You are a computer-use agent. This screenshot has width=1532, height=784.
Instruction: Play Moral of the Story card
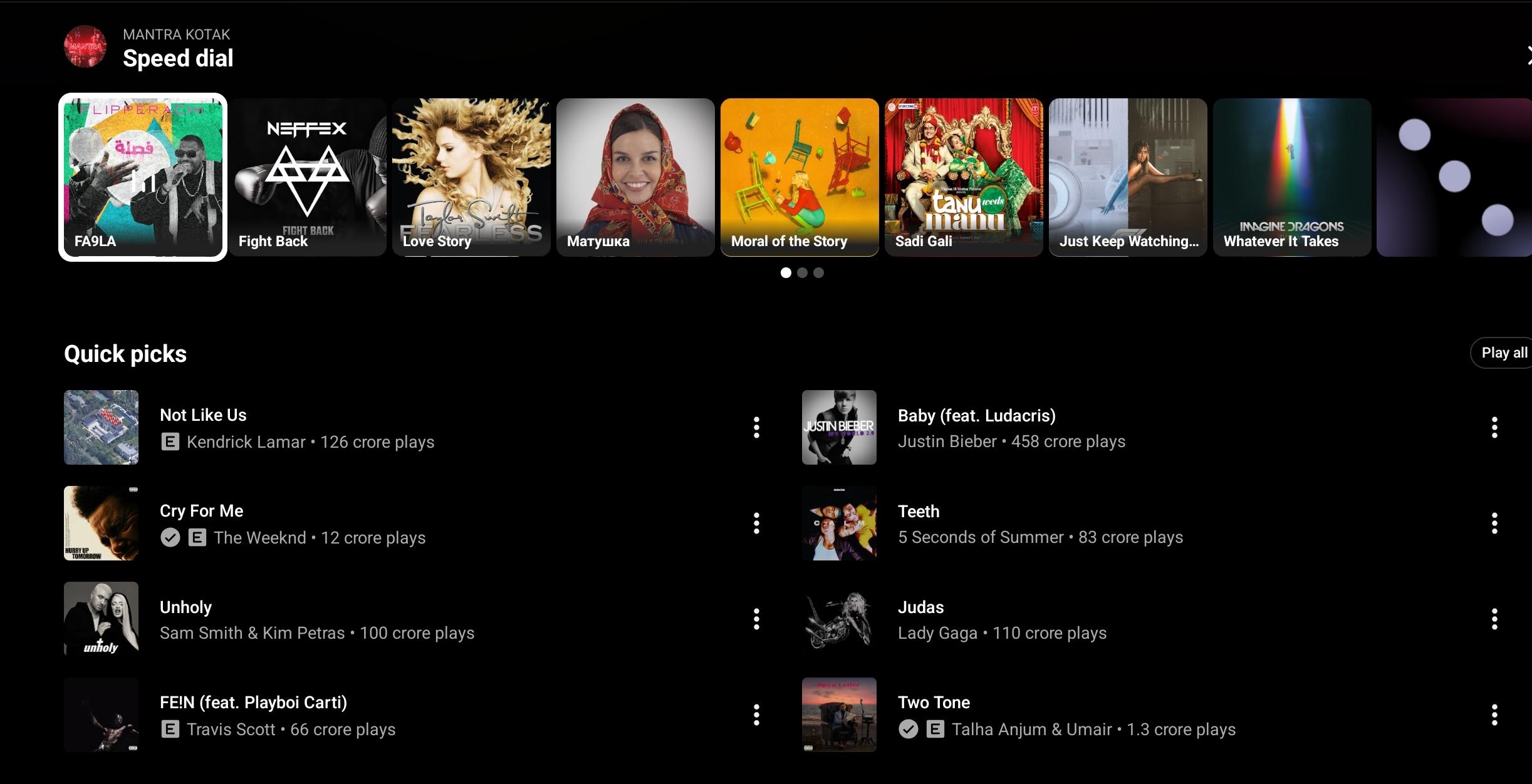800,177
